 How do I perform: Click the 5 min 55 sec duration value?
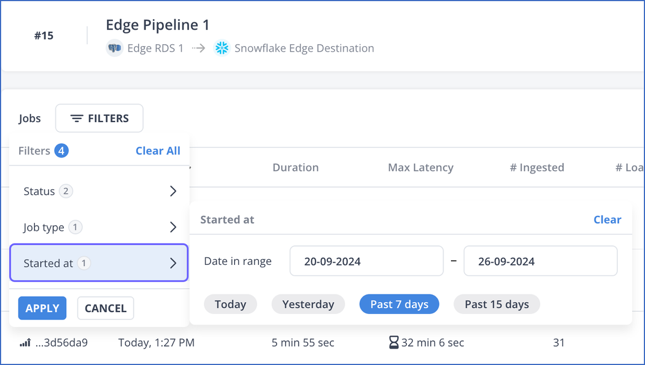coord(303,342)
